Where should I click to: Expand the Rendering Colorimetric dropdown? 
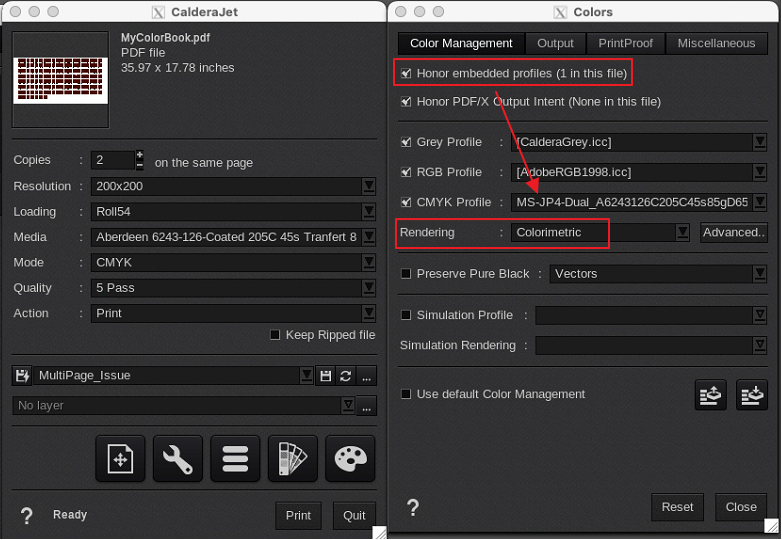682,232
